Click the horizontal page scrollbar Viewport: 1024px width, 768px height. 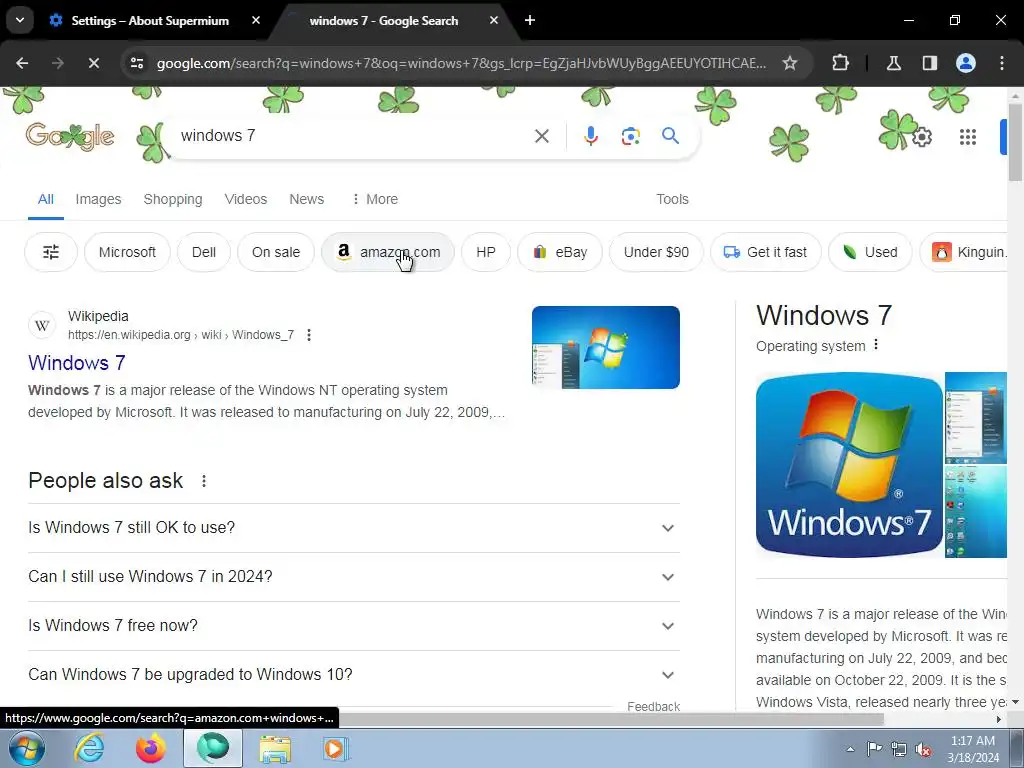(x=611, y=719)
